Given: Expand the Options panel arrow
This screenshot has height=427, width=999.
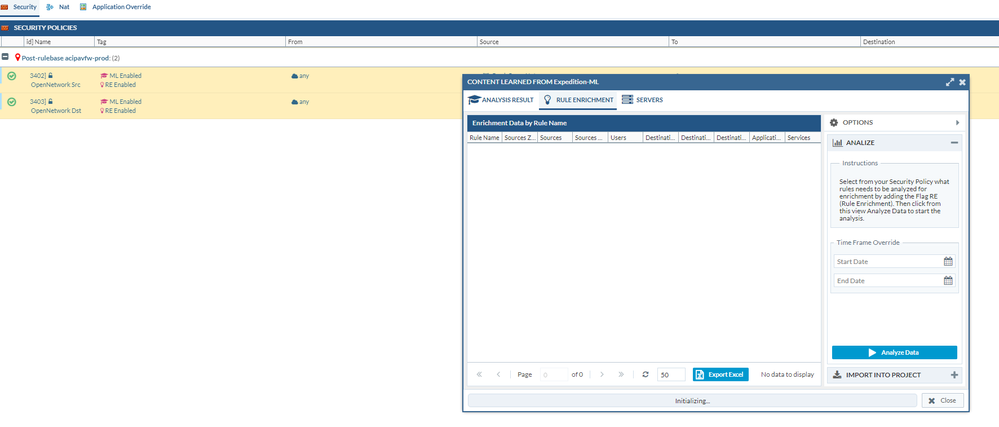Looking at the screenshot, I should pyautogui.click(x=957, y=122).
